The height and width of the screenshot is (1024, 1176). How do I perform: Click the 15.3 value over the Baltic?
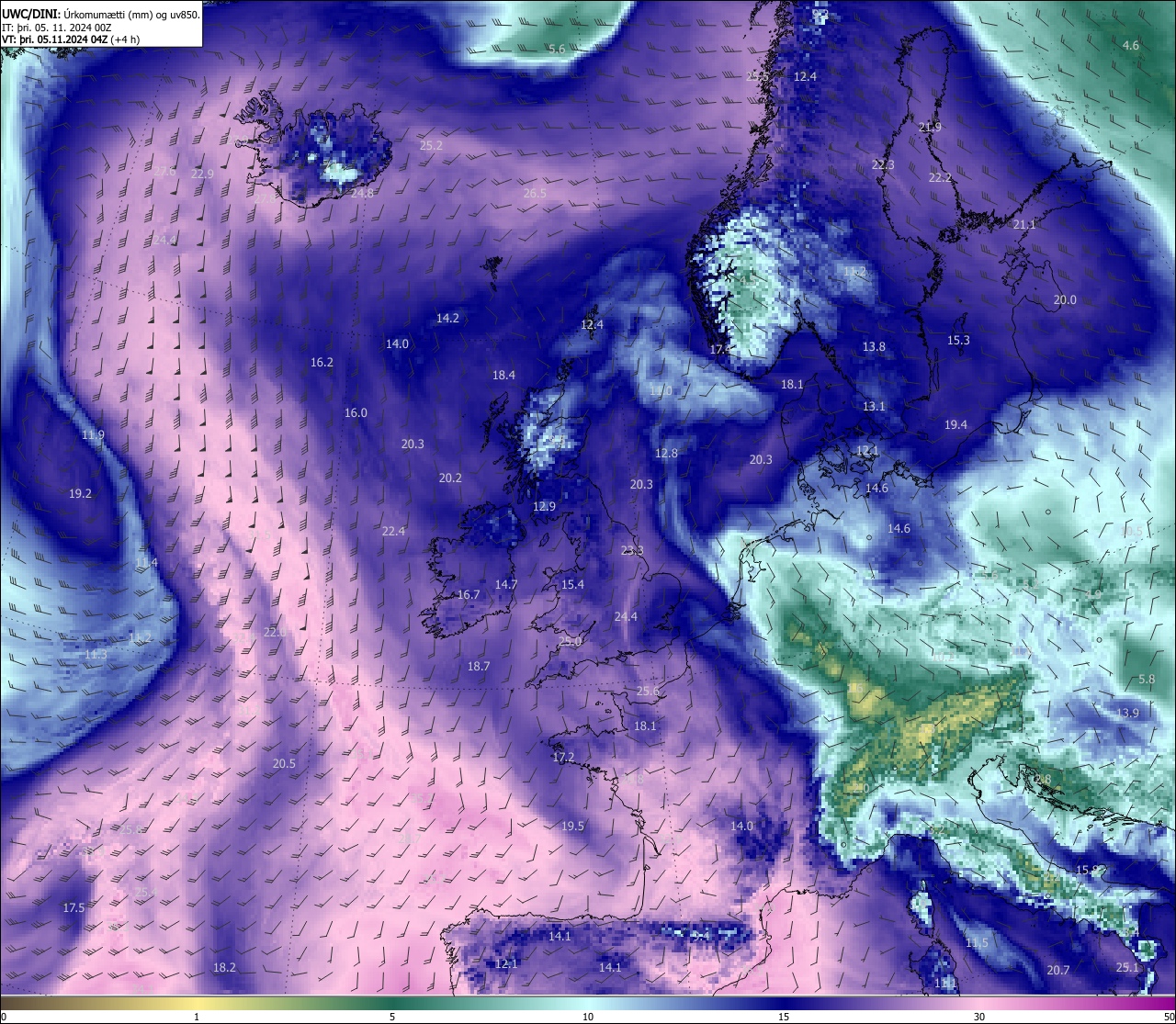click(958, 340)
